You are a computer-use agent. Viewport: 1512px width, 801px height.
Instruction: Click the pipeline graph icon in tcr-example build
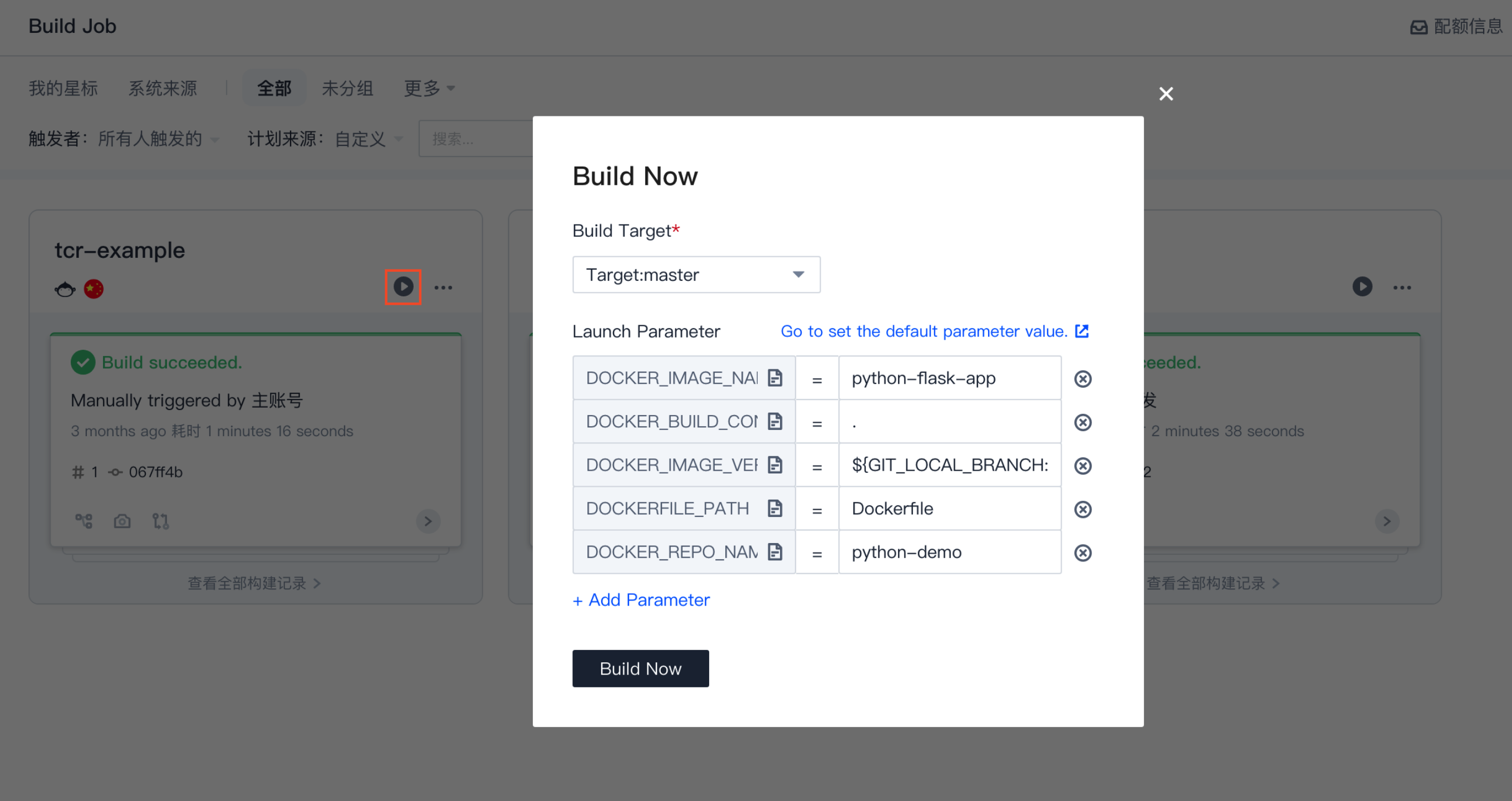(x=84, y=521)
